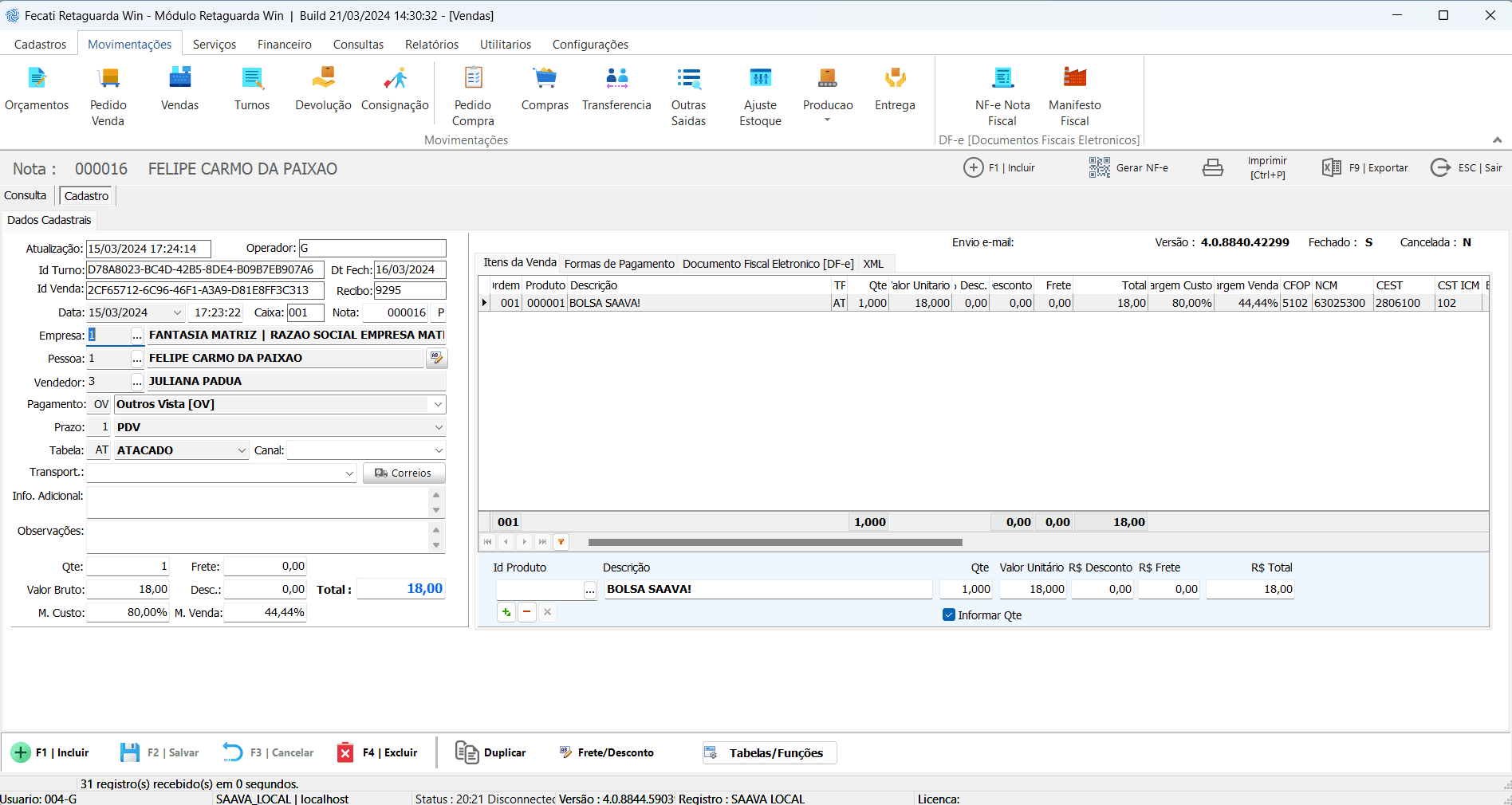
Task: Open the Devolução module icon
Action: click(x=323, y=78)
